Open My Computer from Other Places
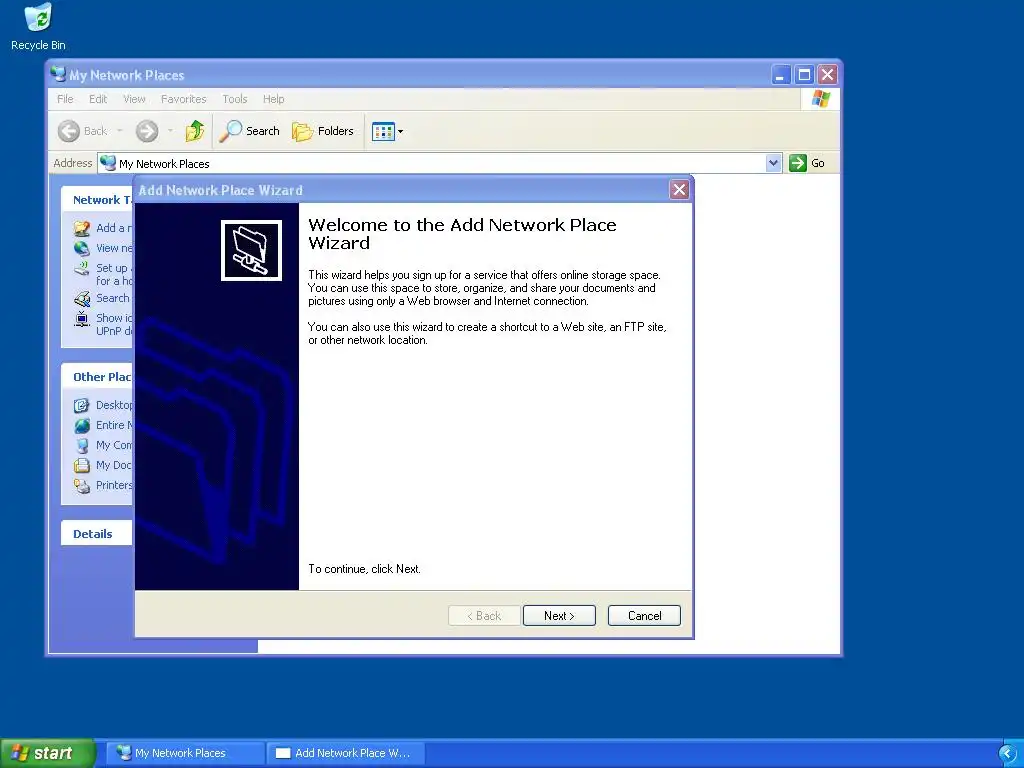 point(103,445)
